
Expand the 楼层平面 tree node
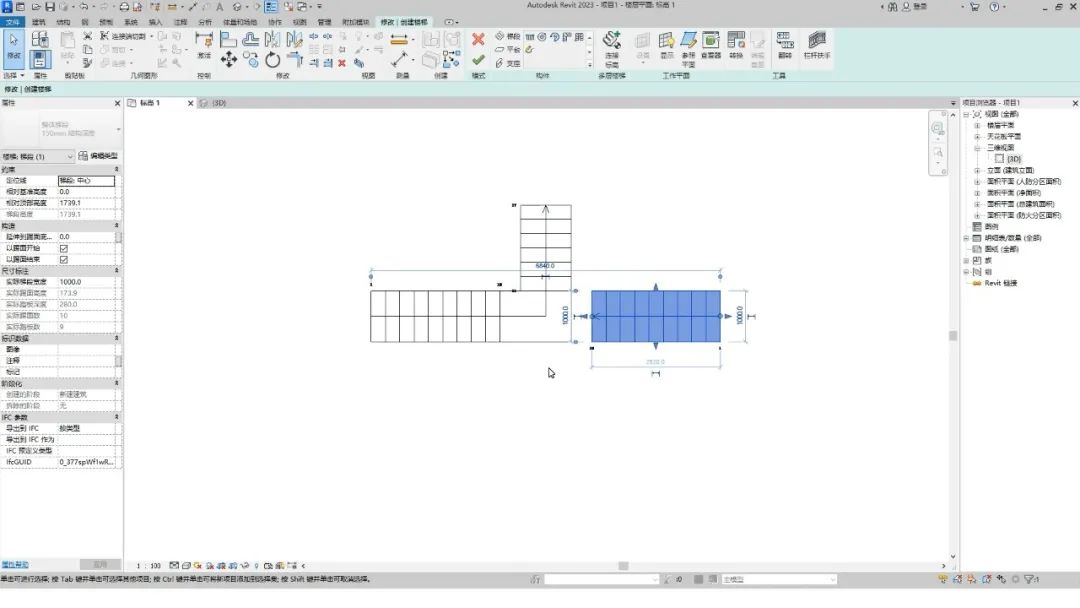pos(977,126)
